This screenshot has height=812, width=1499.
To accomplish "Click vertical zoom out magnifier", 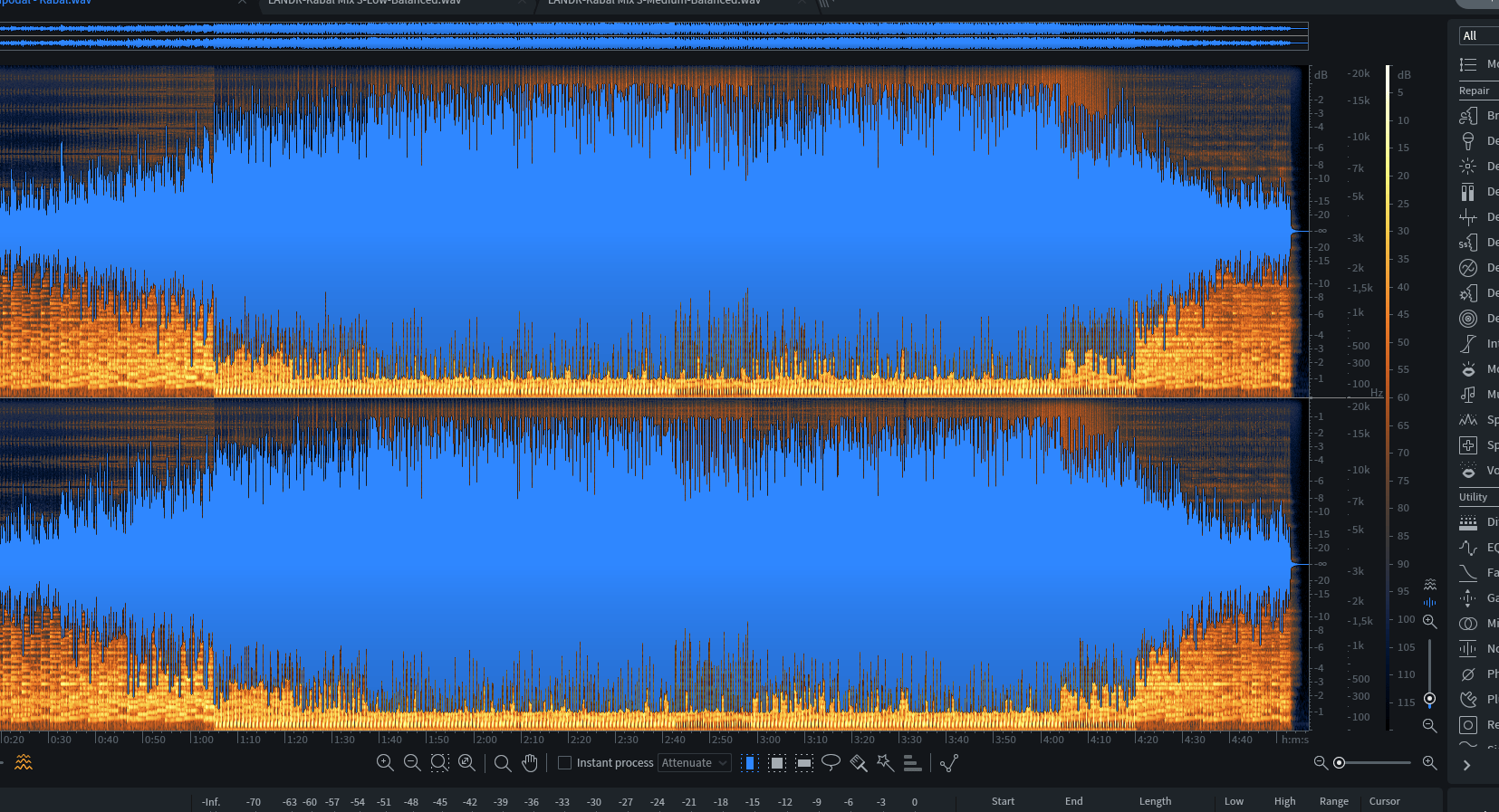I will pos(1429,725).
